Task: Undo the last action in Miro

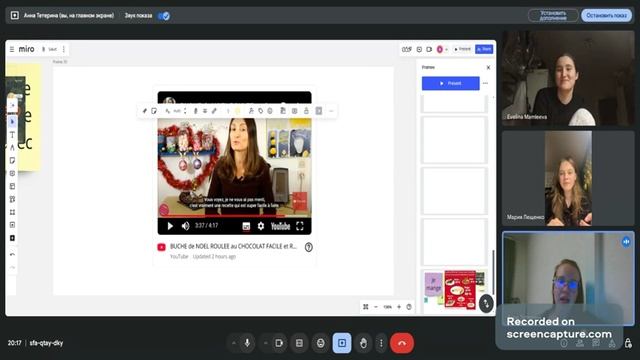Action: pyautogui.click(x=12, y=254)
